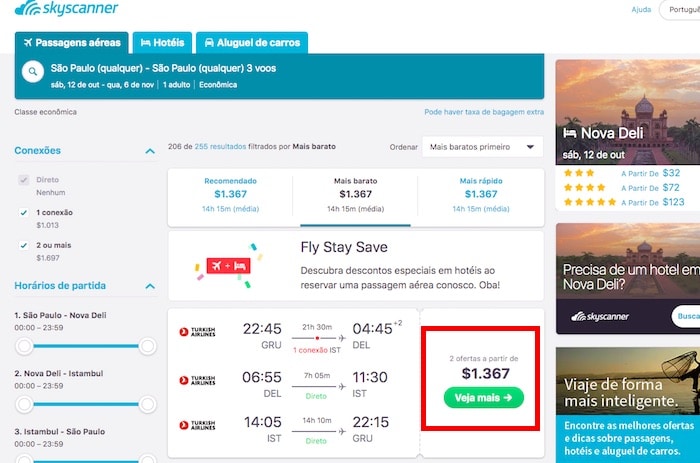Click the Turkish Airlines logo on IST to GRU flight
Image resolution: width=700 pixels, height=463 pixels.
[x=197, y=425]
